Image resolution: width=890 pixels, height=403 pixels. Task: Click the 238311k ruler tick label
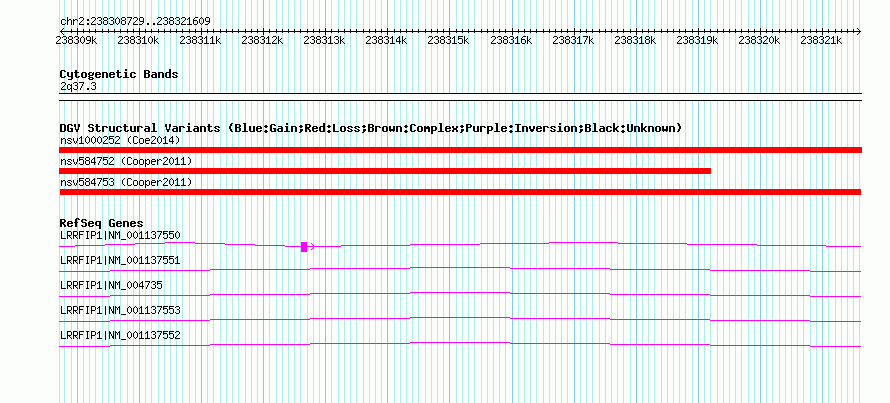click(x=200, y=41)
